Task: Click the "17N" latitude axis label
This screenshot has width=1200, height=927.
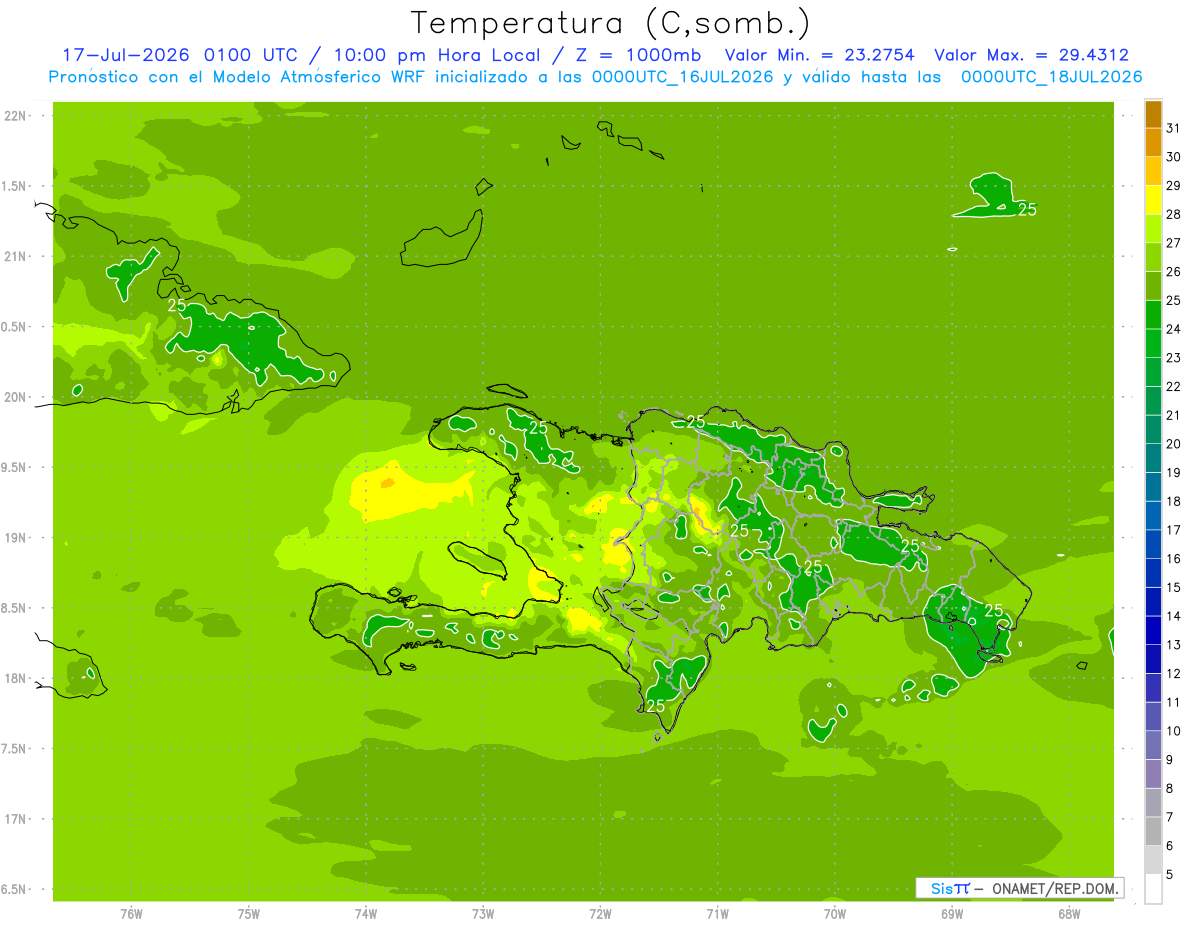Action: tap(17, 819)
